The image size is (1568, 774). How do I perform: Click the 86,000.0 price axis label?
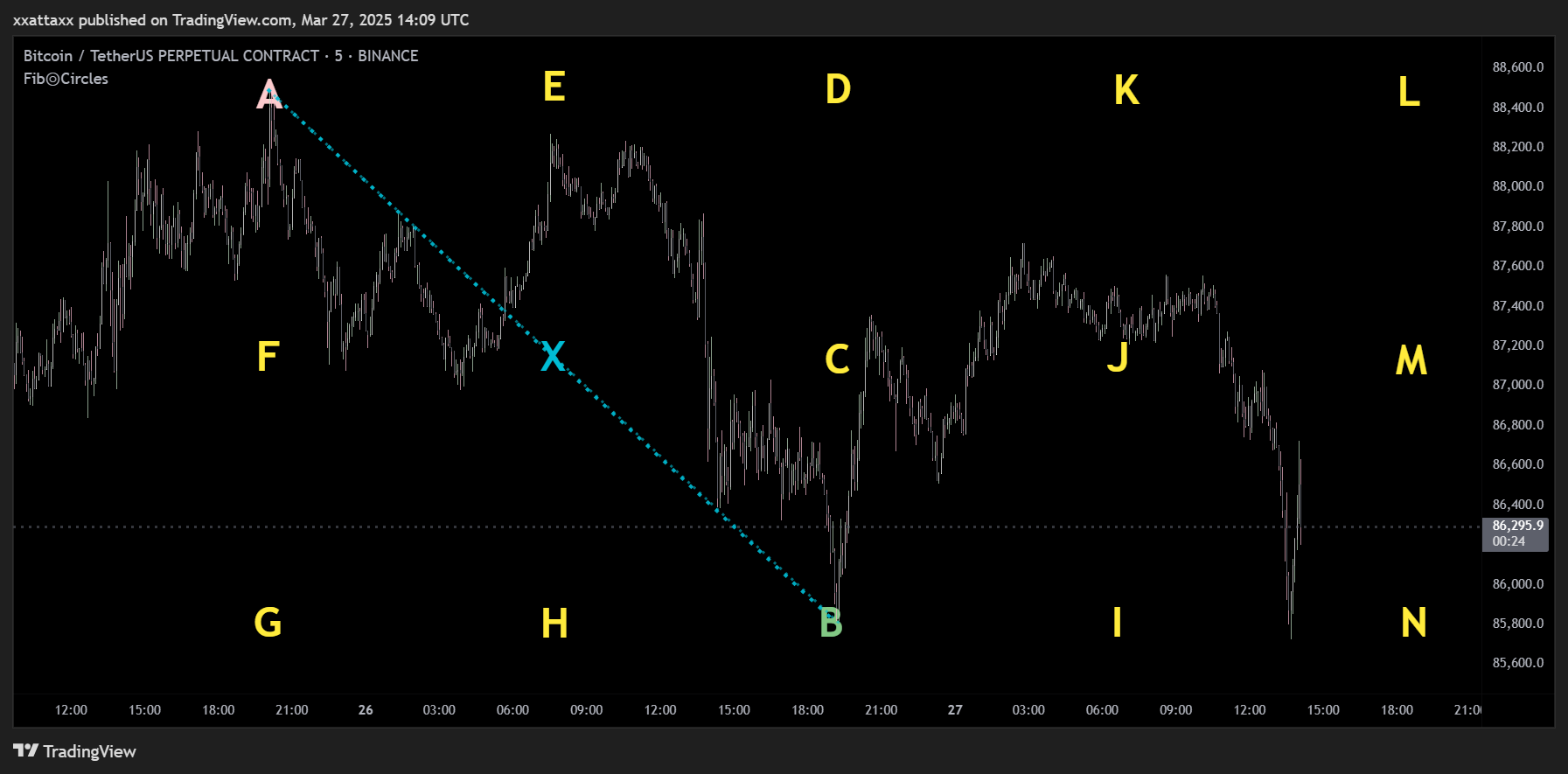point(1518,584)
